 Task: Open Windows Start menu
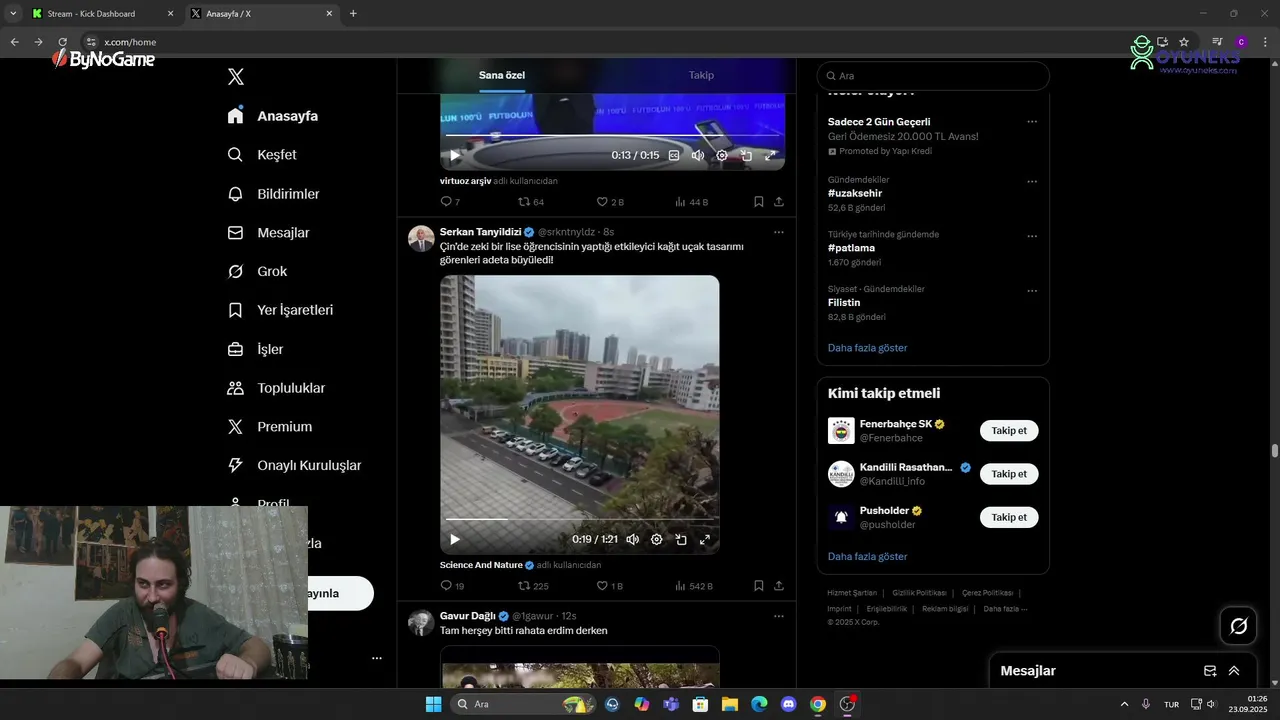(x=433, y=704)
